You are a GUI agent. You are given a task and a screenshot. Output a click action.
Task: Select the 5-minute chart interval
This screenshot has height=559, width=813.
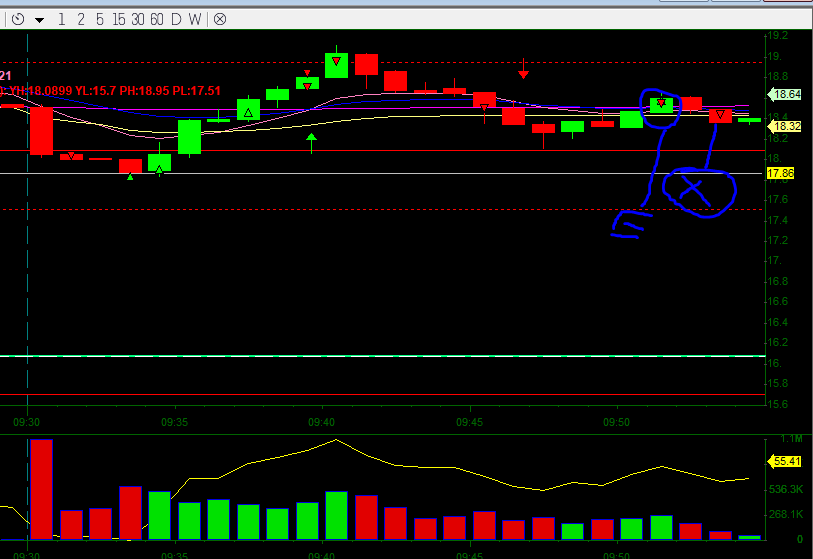(101, 18)
